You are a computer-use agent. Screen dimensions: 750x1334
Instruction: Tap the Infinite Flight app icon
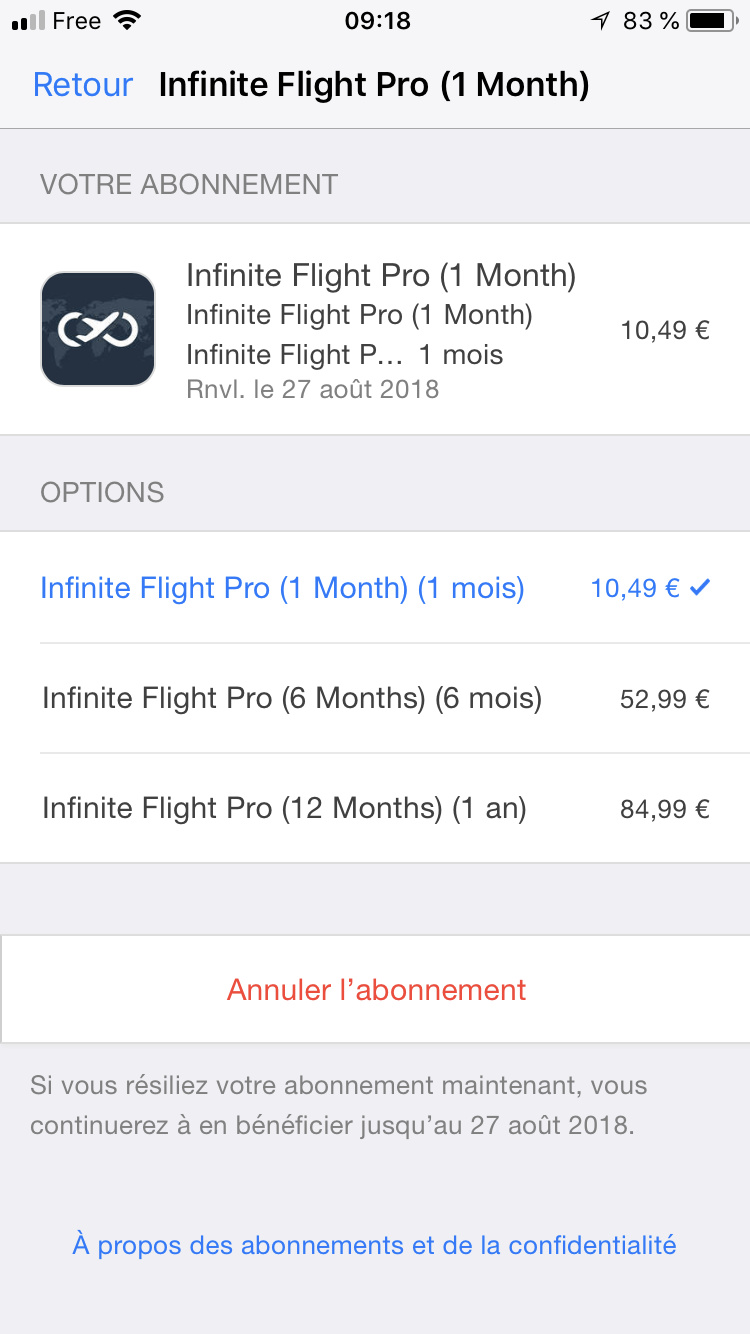click(98, 329)
